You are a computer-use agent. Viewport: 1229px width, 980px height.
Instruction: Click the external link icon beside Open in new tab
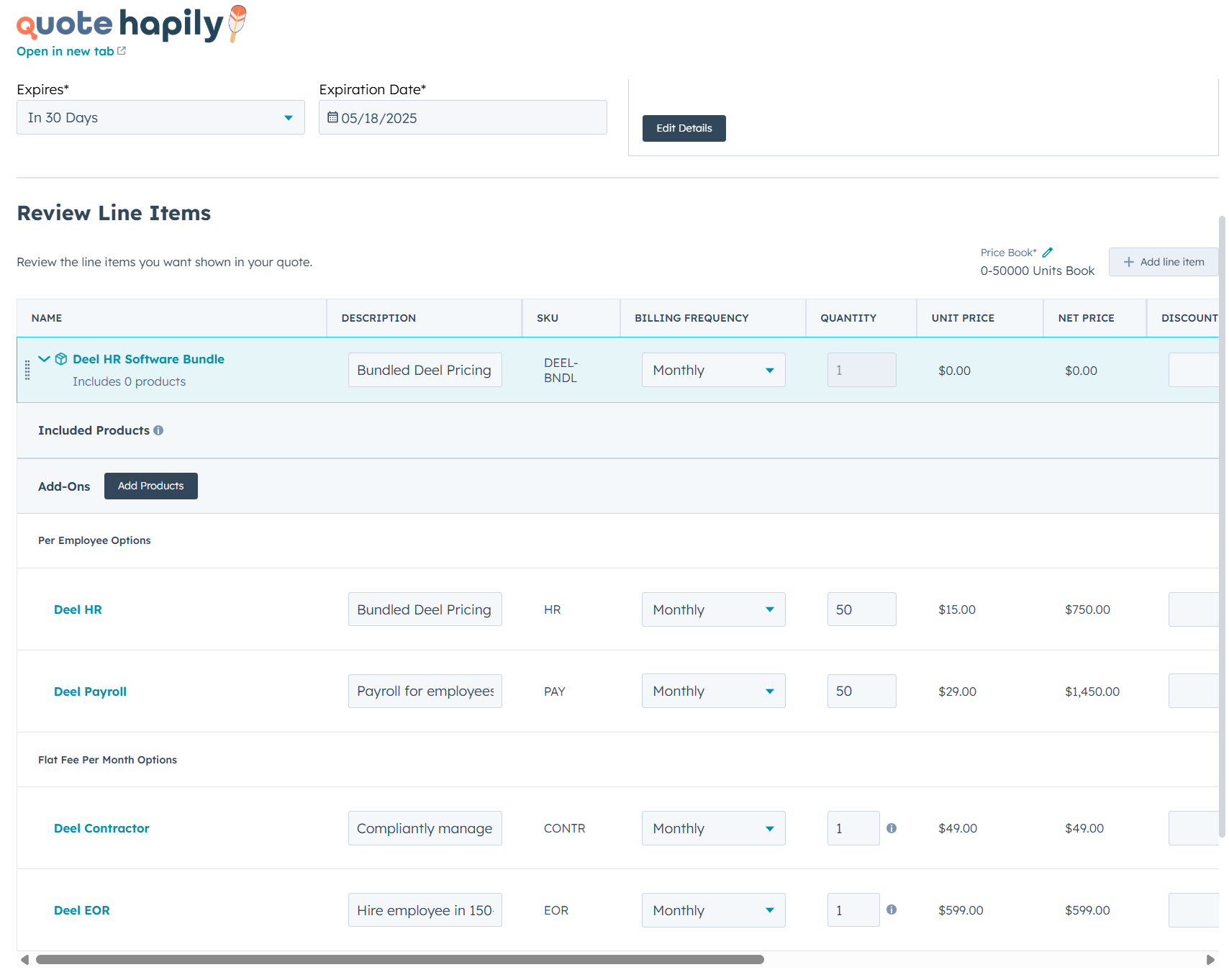click(x=122, y=51)
